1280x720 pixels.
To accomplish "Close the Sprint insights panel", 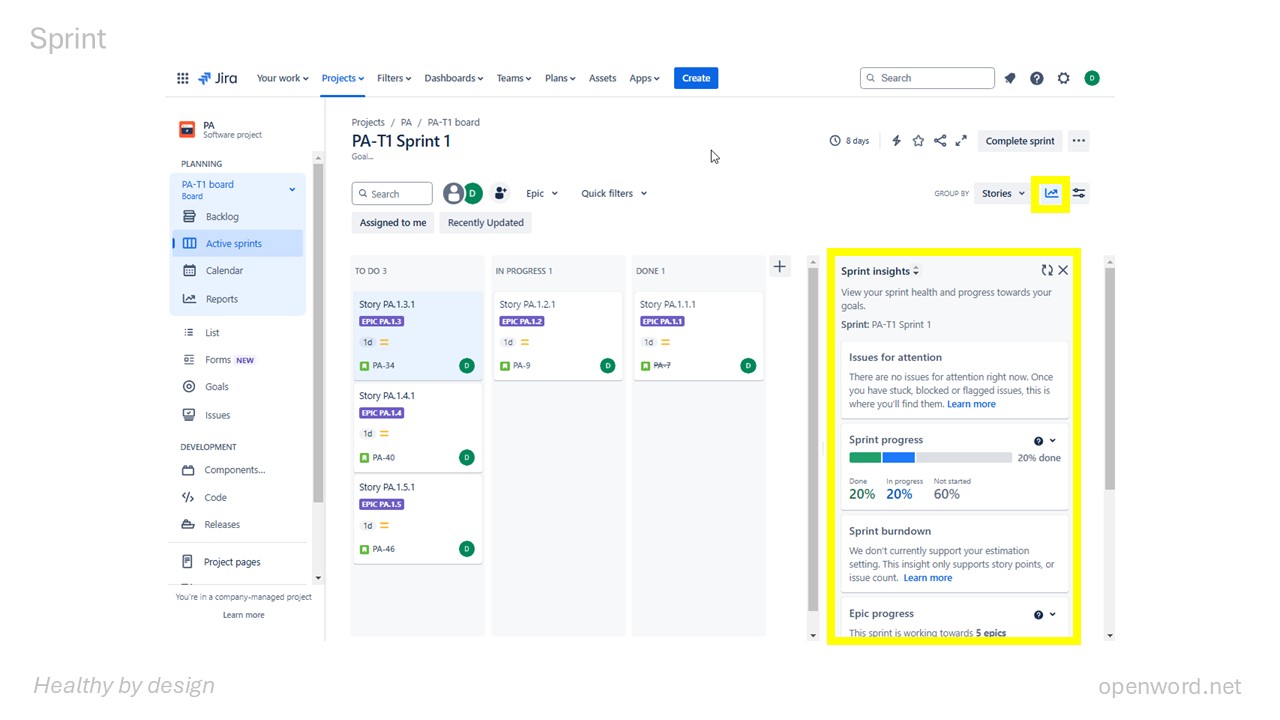I will pyautogui.click(x=1063, y=270).
